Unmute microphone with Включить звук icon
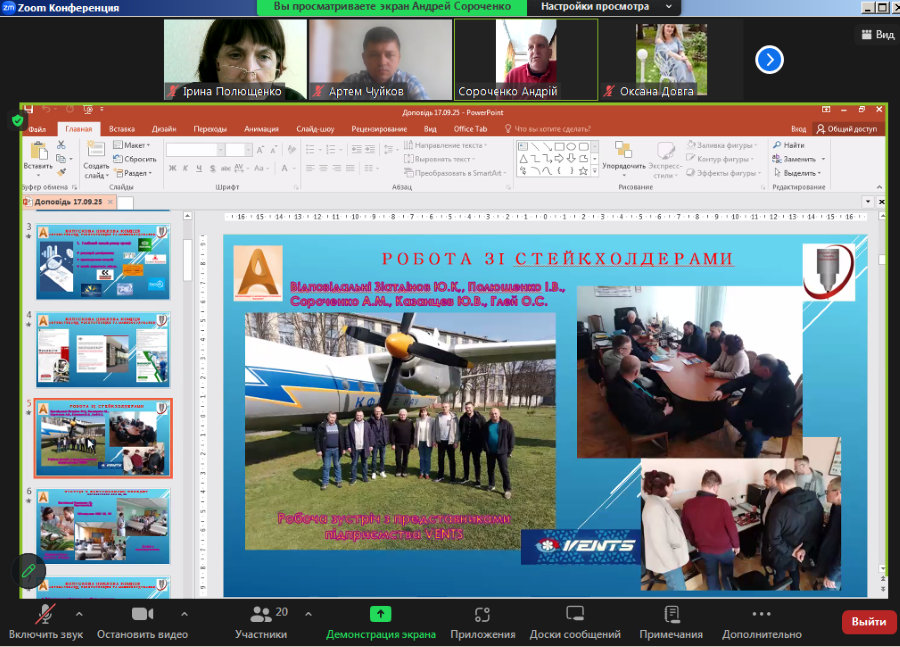The image size is (900, 647). (45, 614)
